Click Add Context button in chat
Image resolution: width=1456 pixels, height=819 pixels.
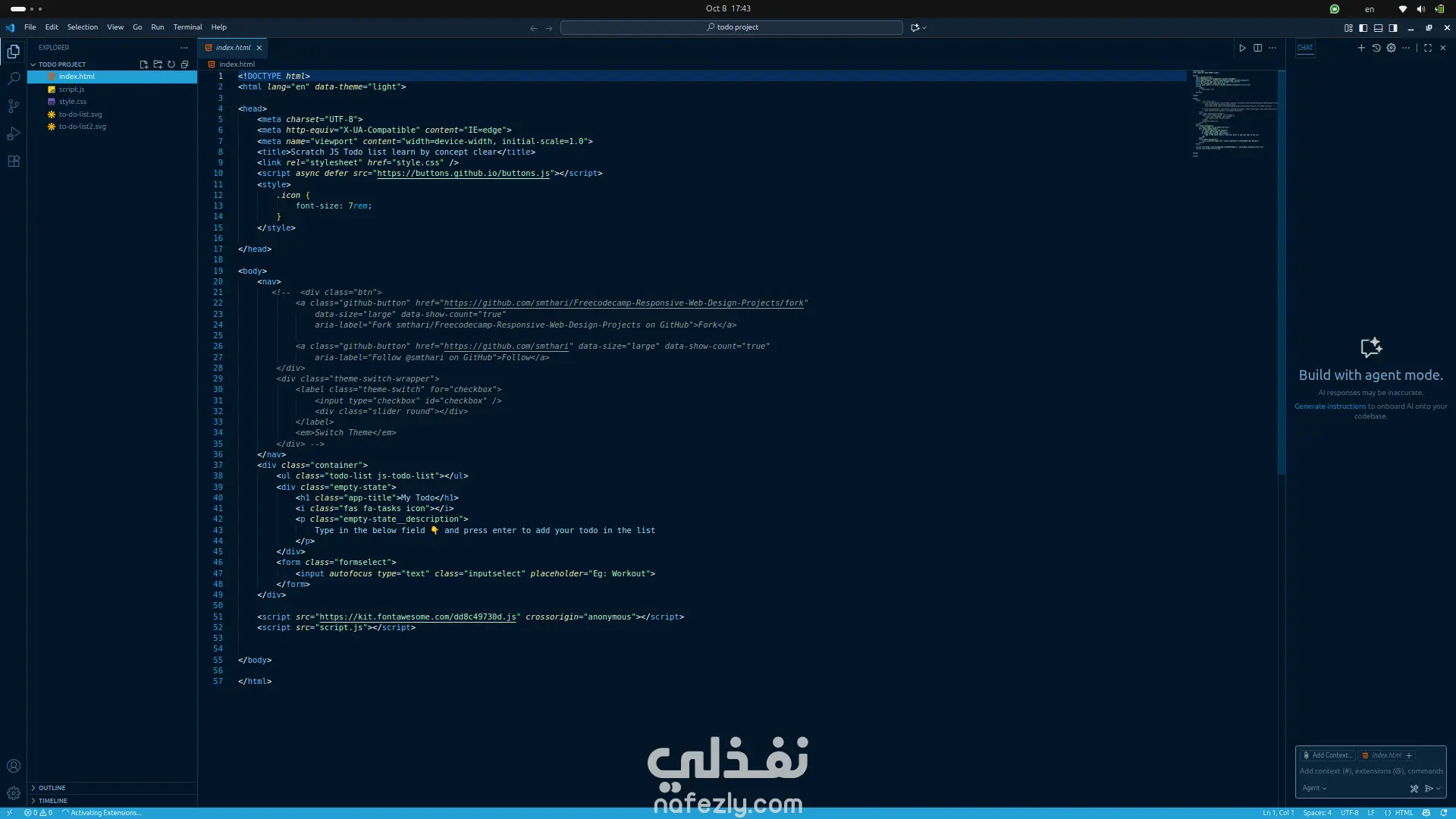[1327, 755]
